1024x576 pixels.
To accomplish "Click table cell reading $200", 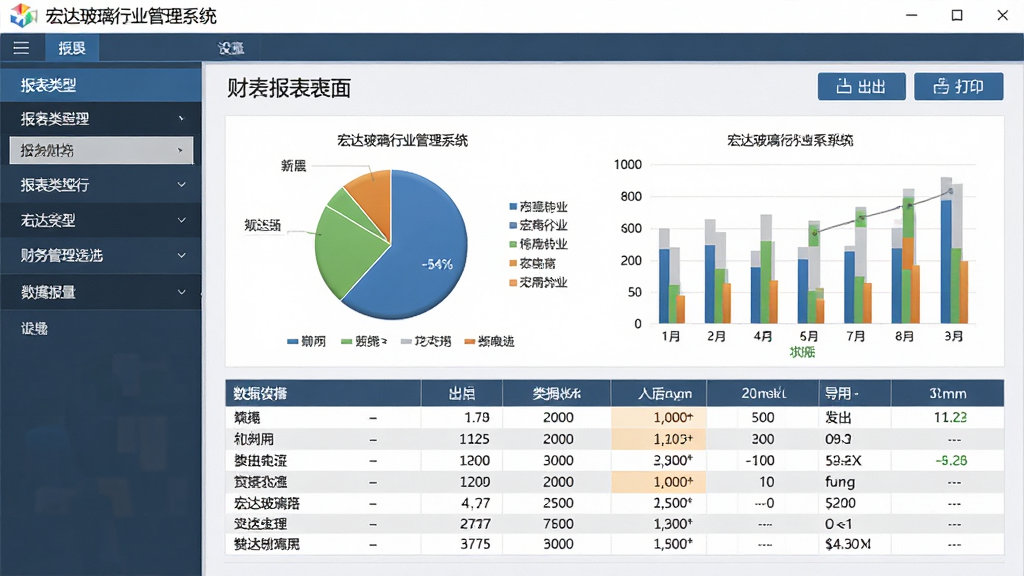I will point(840,503).
